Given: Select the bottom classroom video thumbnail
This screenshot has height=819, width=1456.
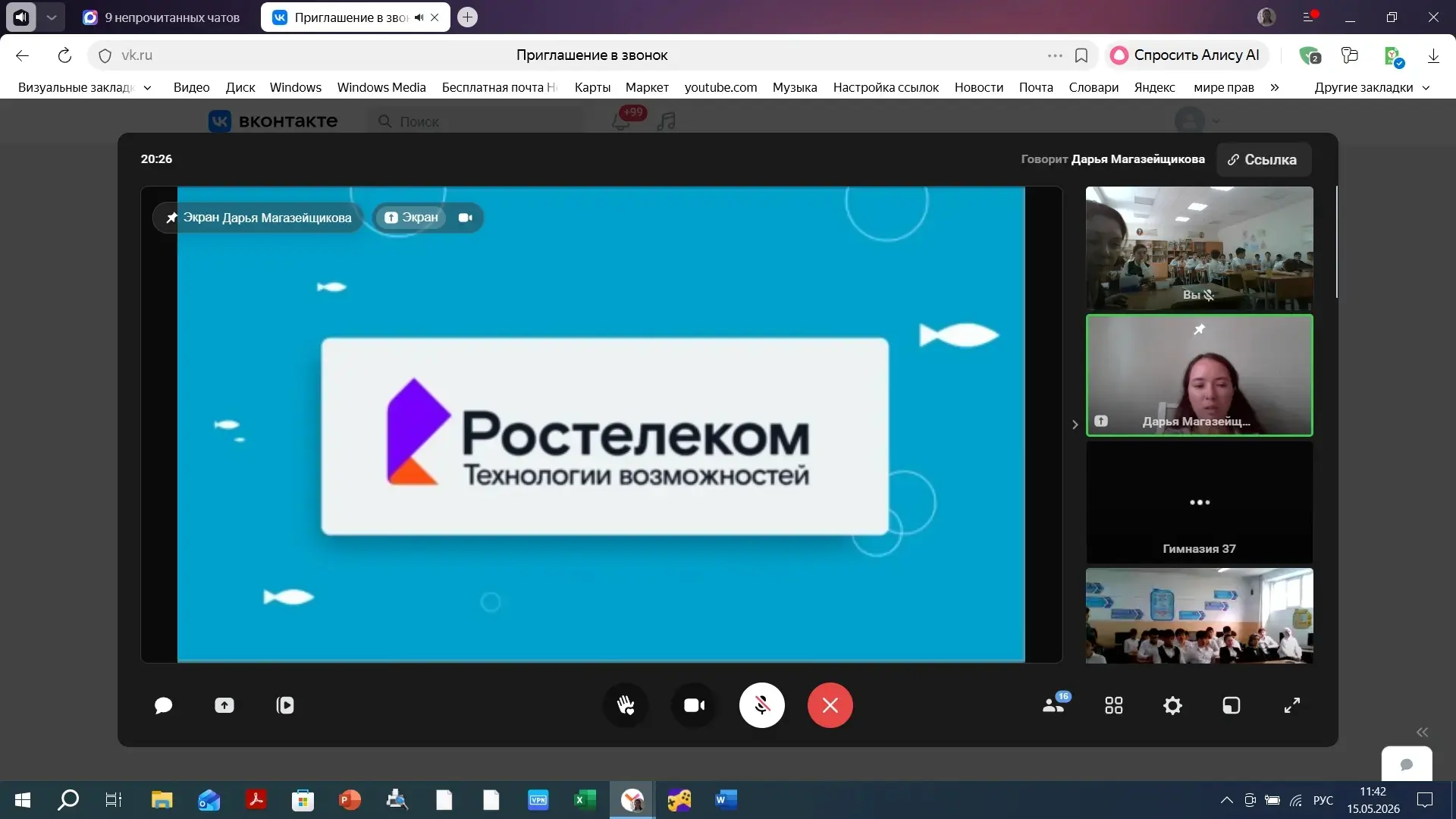Looking at the screenshot, I should point(1199,616).
